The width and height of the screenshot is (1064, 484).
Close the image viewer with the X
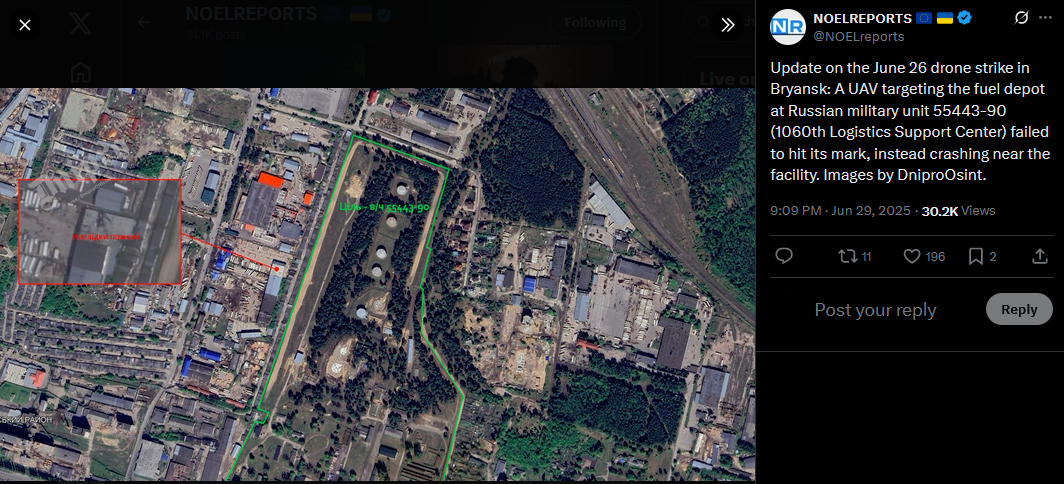pyautogui.click(x=25, y=26)
